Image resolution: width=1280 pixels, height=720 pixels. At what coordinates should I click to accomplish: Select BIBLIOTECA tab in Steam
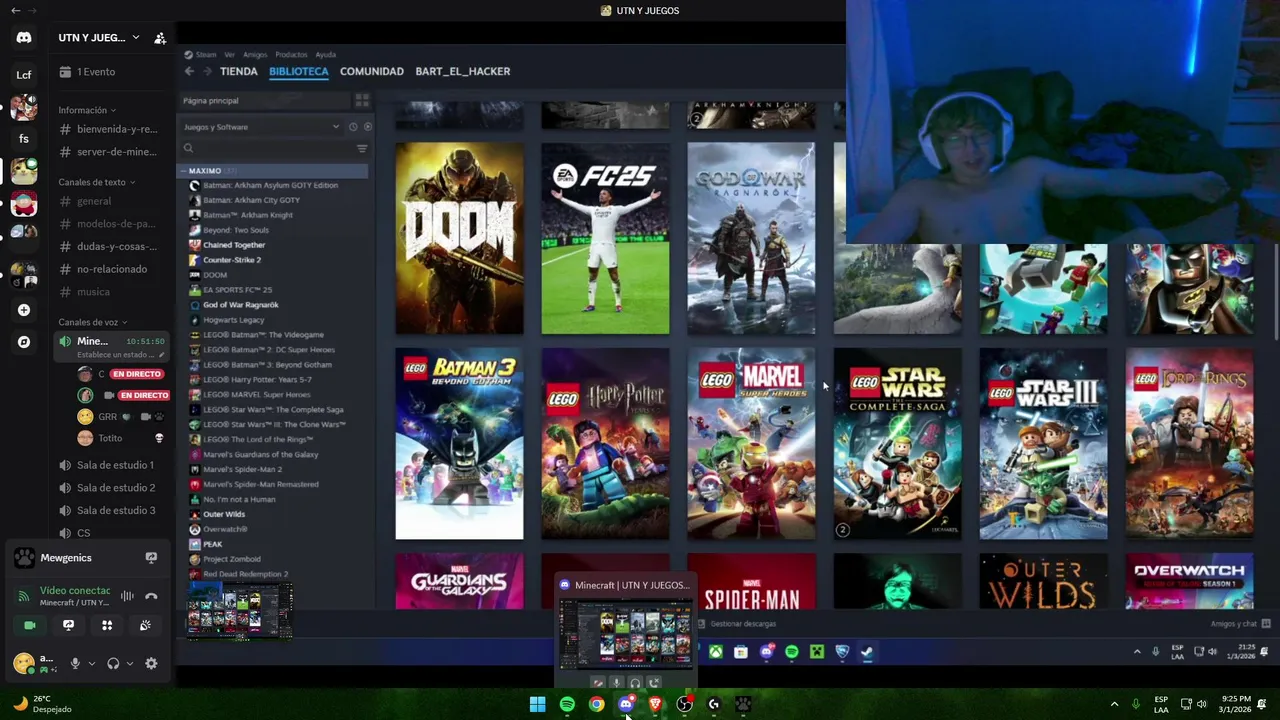pos(298,71)
